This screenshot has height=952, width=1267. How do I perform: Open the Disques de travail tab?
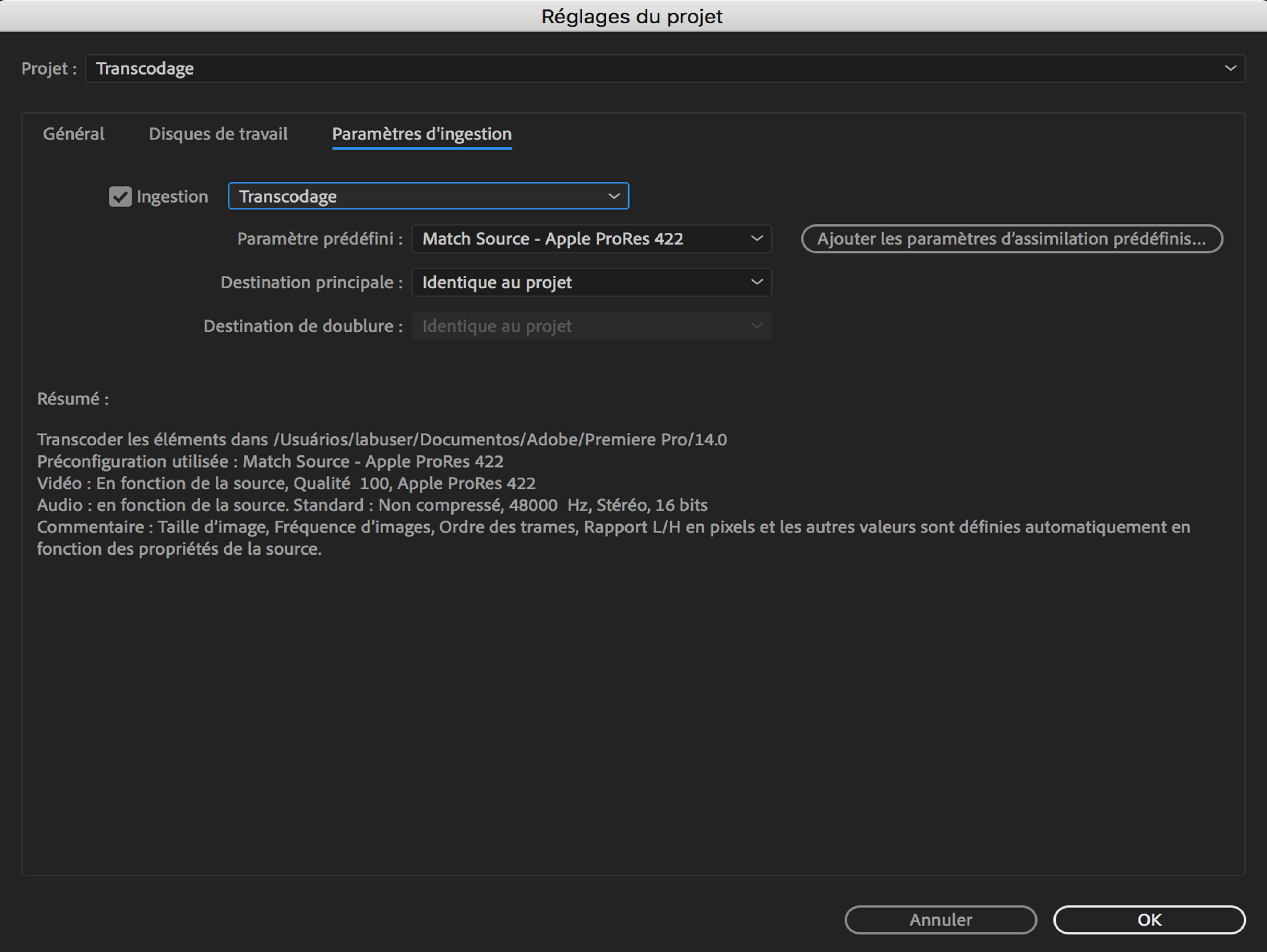218,134
